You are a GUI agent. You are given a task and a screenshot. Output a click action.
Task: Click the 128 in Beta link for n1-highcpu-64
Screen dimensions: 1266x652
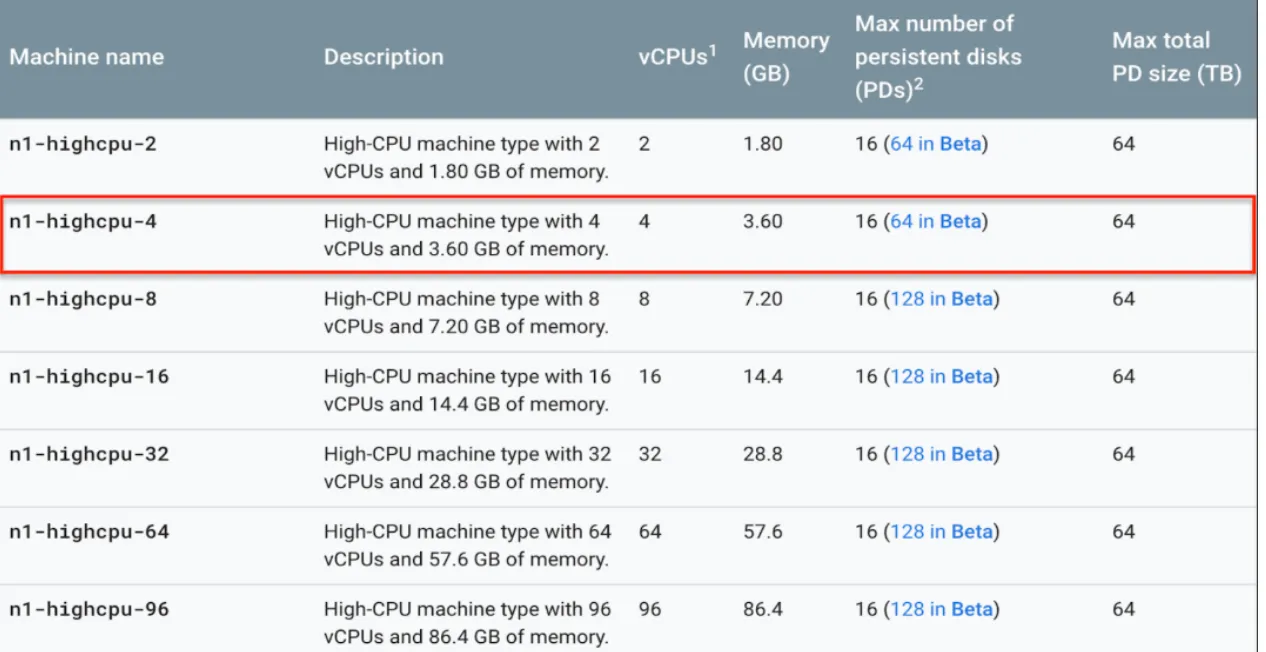tap(940, 532)
